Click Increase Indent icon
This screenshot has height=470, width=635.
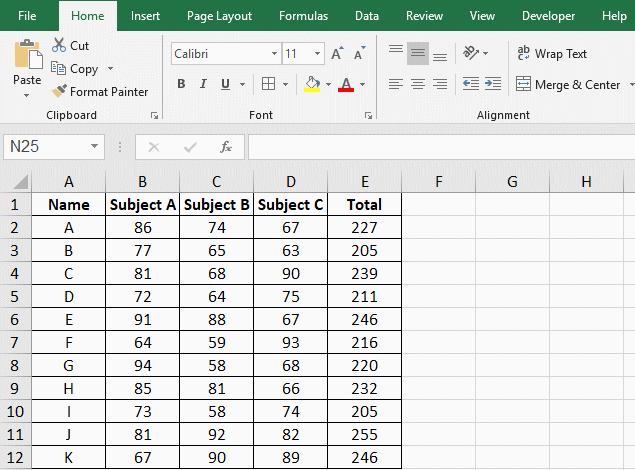tap(493, 84)
